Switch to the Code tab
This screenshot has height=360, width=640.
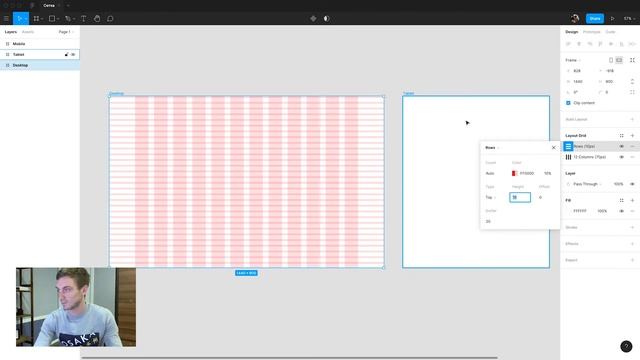[610, 32]
